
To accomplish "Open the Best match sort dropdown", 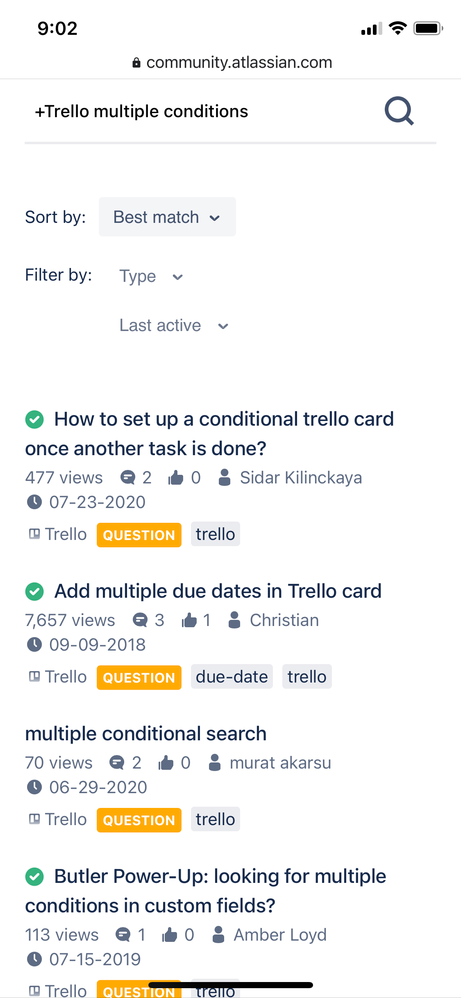I will pyautogui.click(x=167, y=217).
